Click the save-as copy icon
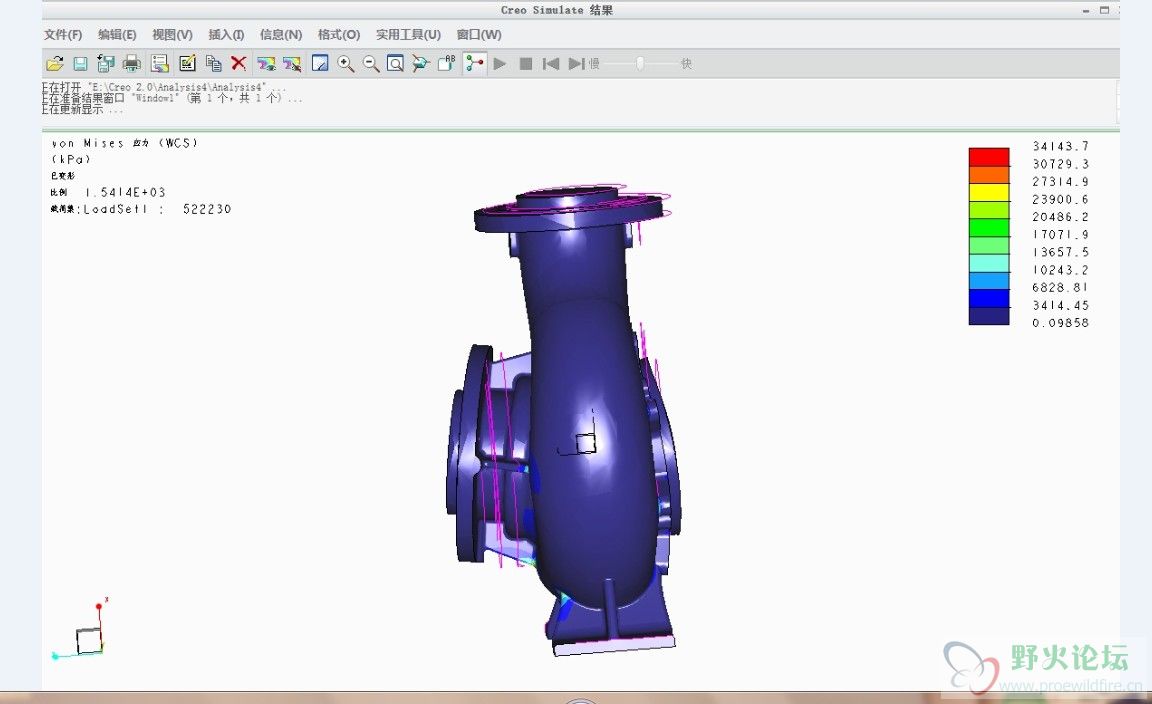 tap(106, 64)
